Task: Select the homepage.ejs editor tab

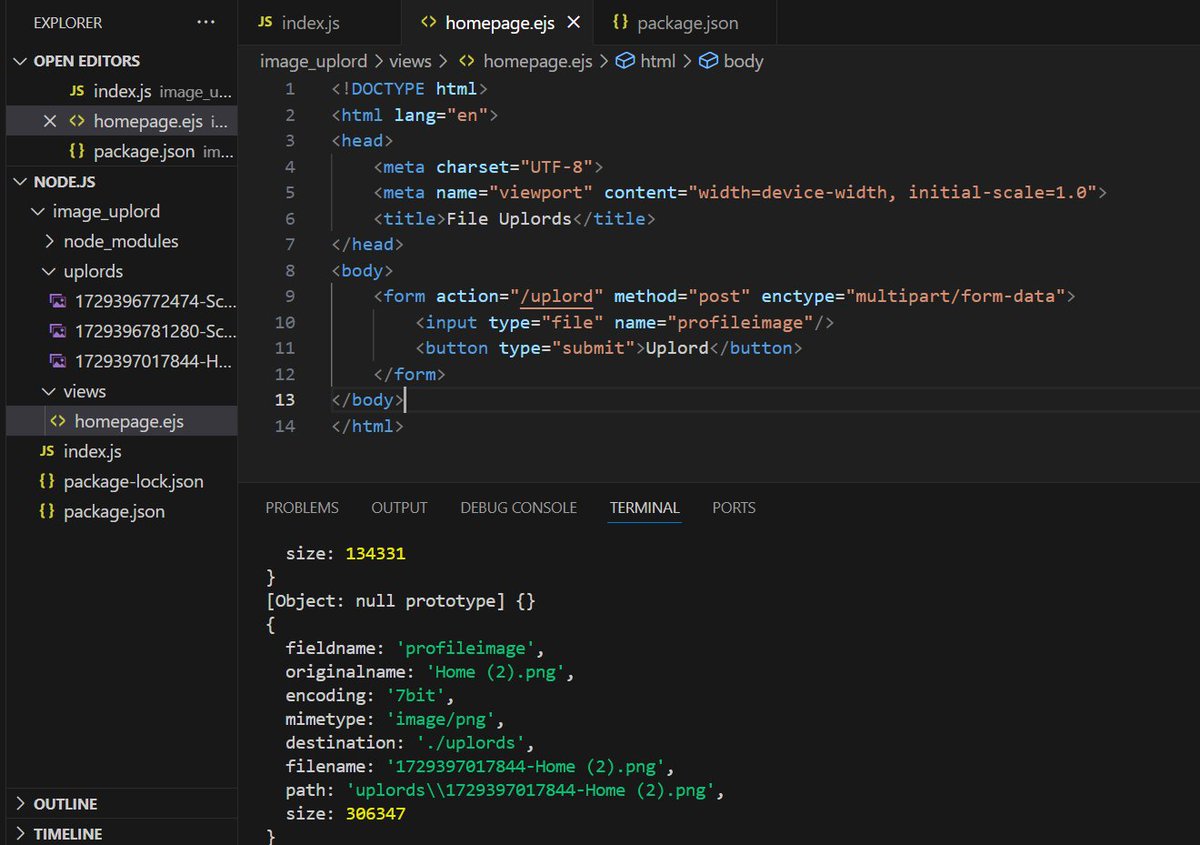Action: pos(499,22)
